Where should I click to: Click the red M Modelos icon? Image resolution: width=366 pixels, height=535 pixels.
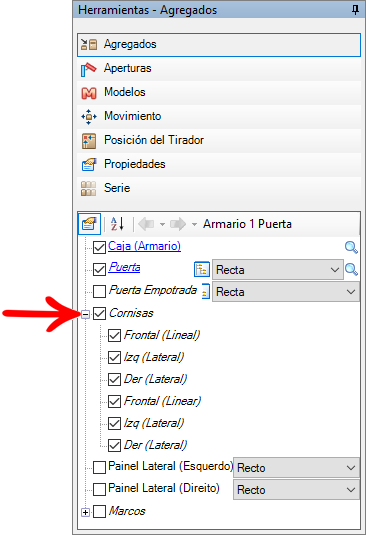89,93
